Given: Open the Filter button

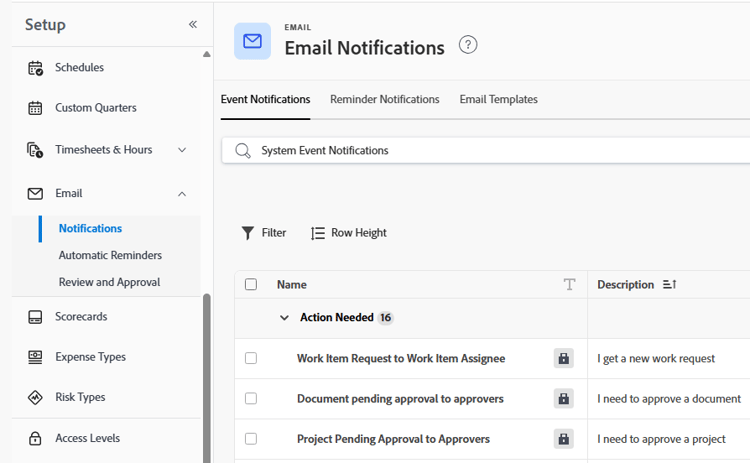Looking at the screenshot, I should point(264,233).
